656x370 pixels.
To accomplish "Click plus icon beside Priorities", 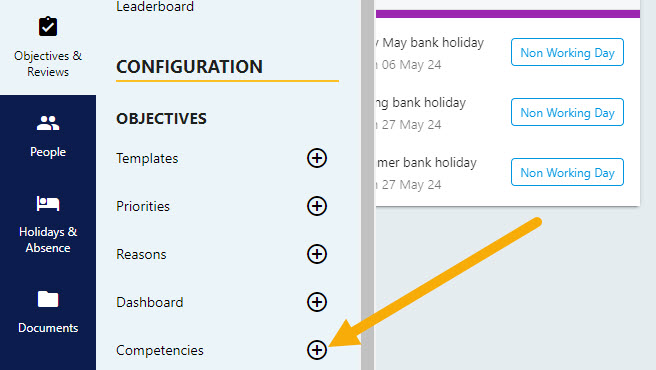I will [x=317, y=206].
